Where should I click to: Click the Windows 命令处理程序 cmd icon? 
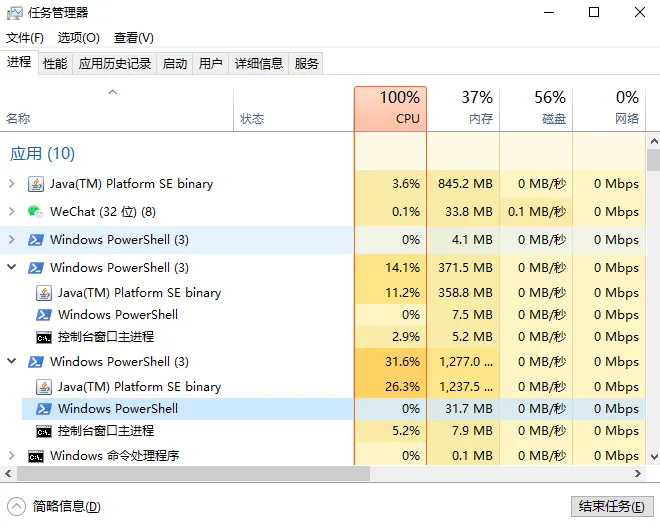[x=36, y=456]
